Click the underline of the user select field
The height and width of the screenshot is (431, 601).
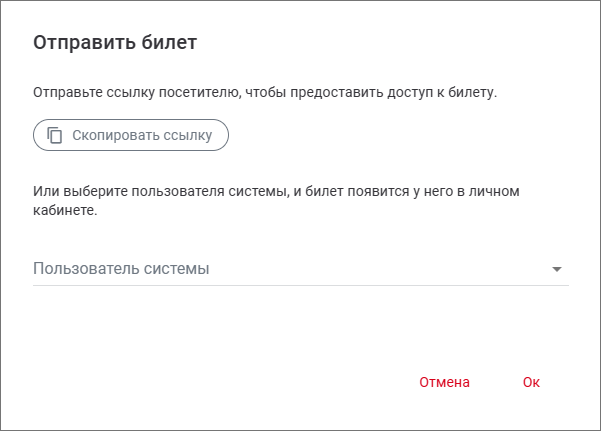300,285
